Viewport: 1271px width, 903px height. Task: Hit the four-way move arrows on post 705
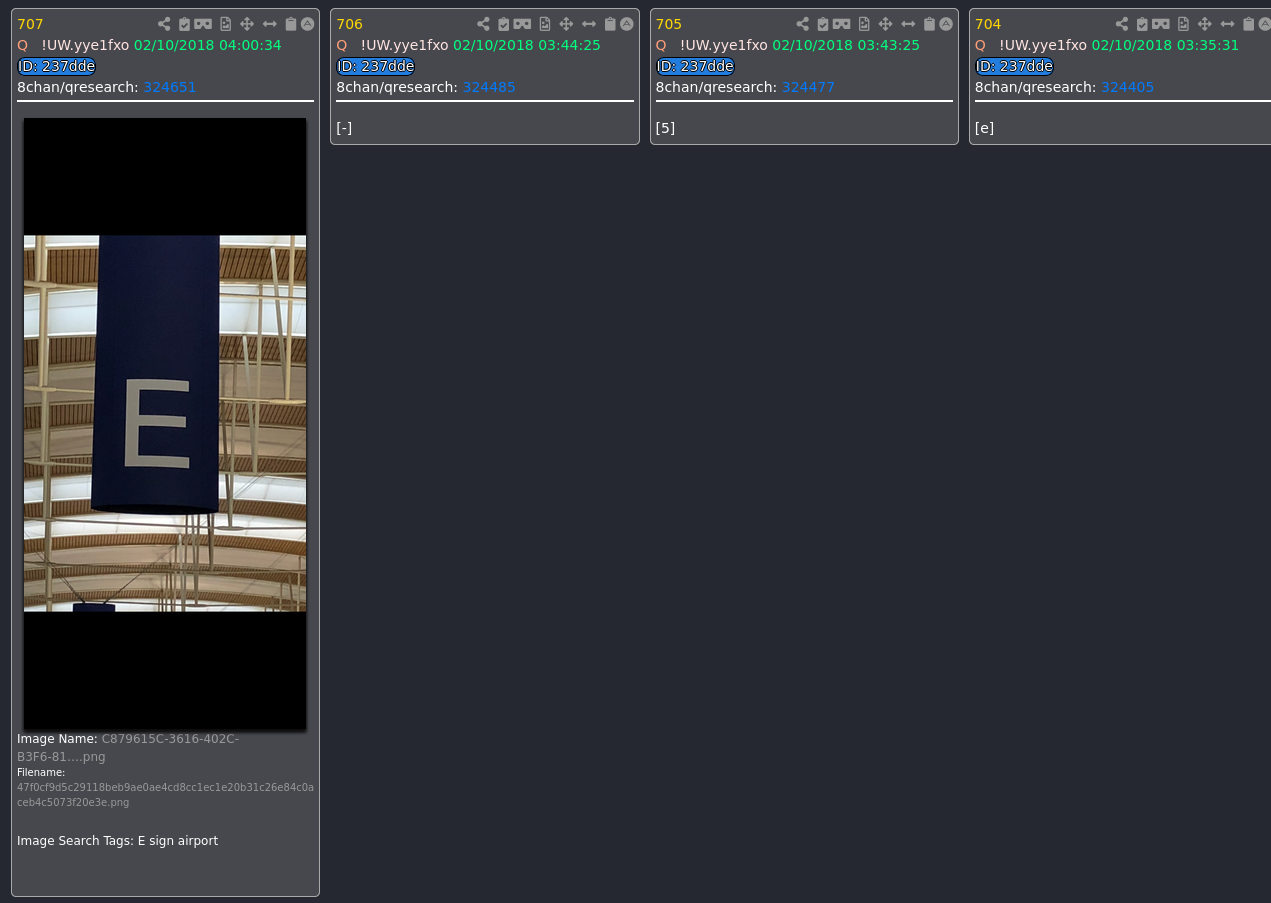[885, 24]
